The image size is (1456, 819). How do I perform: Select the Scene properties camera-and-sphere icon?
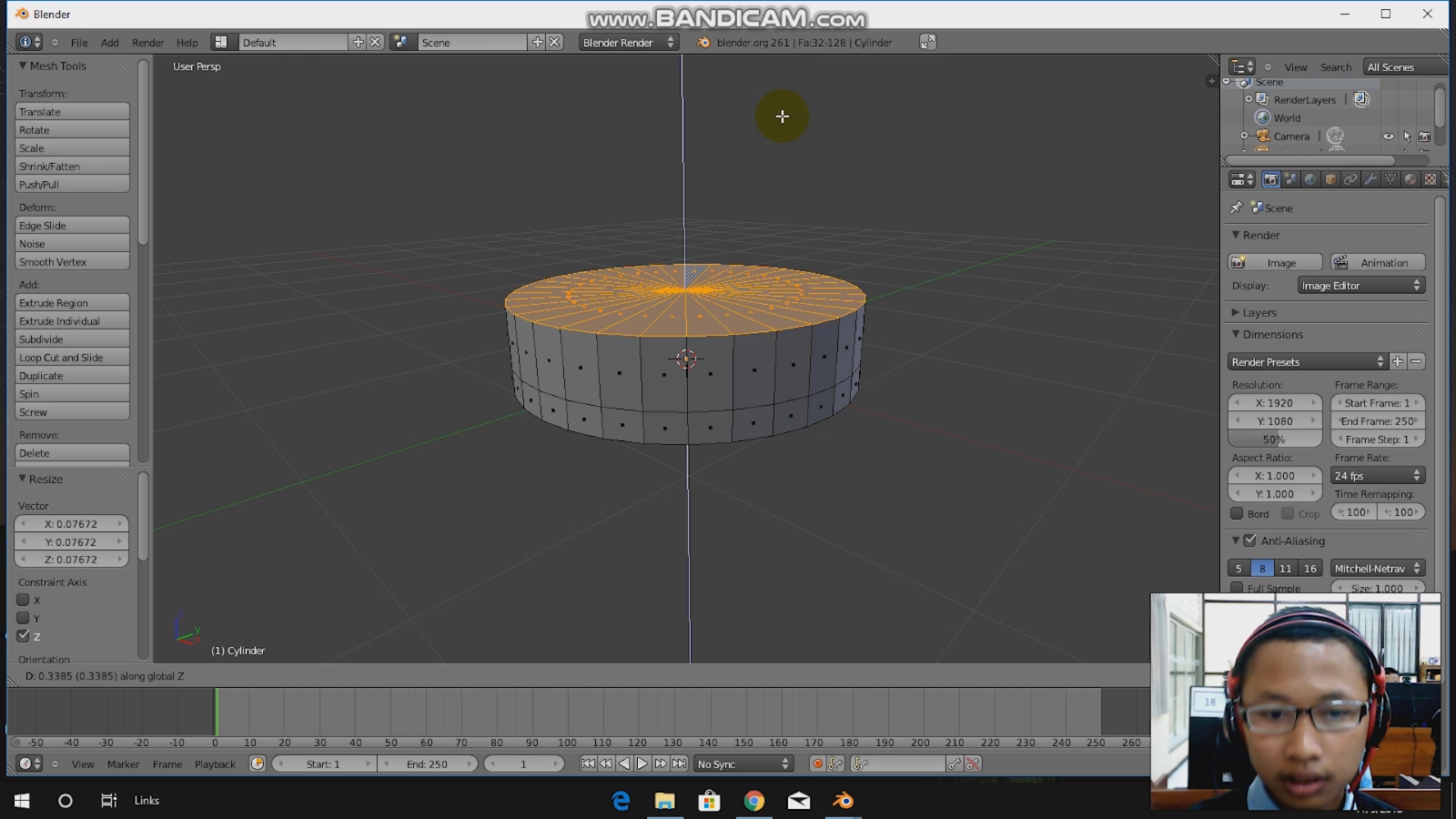(1291, 179)
